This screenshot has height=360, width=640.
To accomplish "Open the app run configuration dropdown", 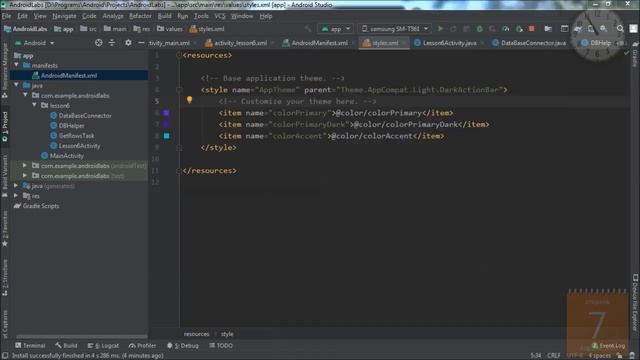I will point(336,29).
